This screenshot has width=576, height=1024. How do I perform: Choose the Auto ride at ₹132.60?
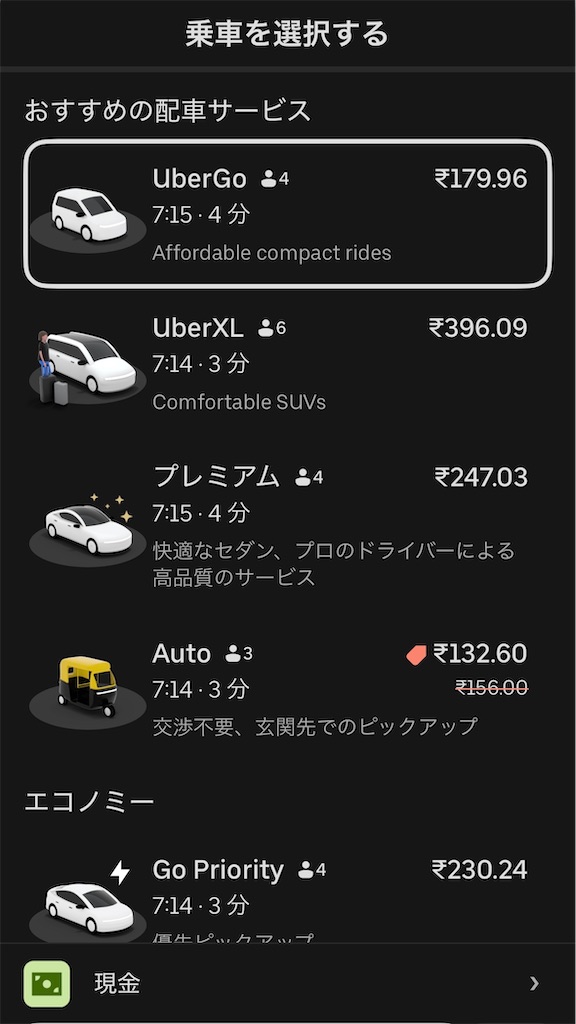tap(288, 690)
